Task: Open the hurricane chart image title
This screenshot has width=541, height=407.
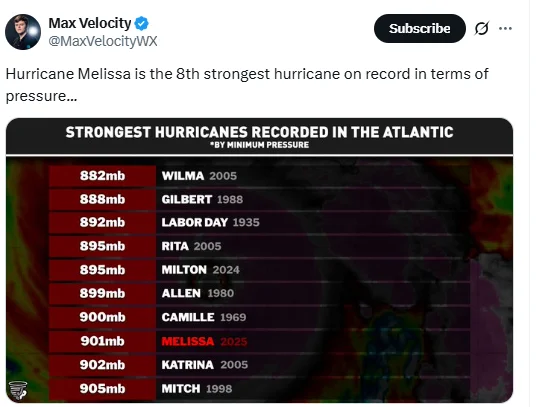Action: 259,132
